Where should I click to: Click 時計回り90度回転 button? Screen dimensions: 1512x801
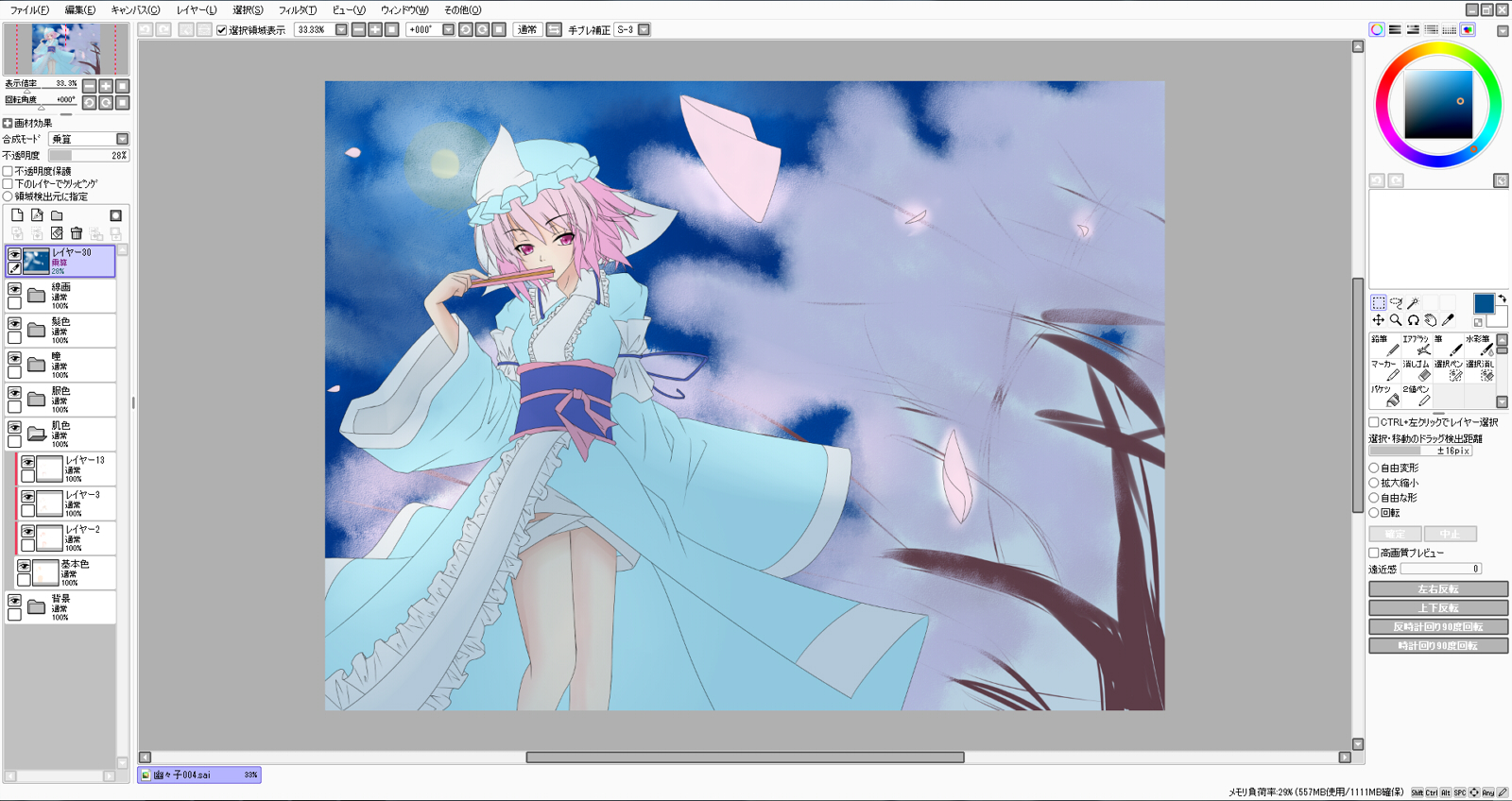point(1438,646)
